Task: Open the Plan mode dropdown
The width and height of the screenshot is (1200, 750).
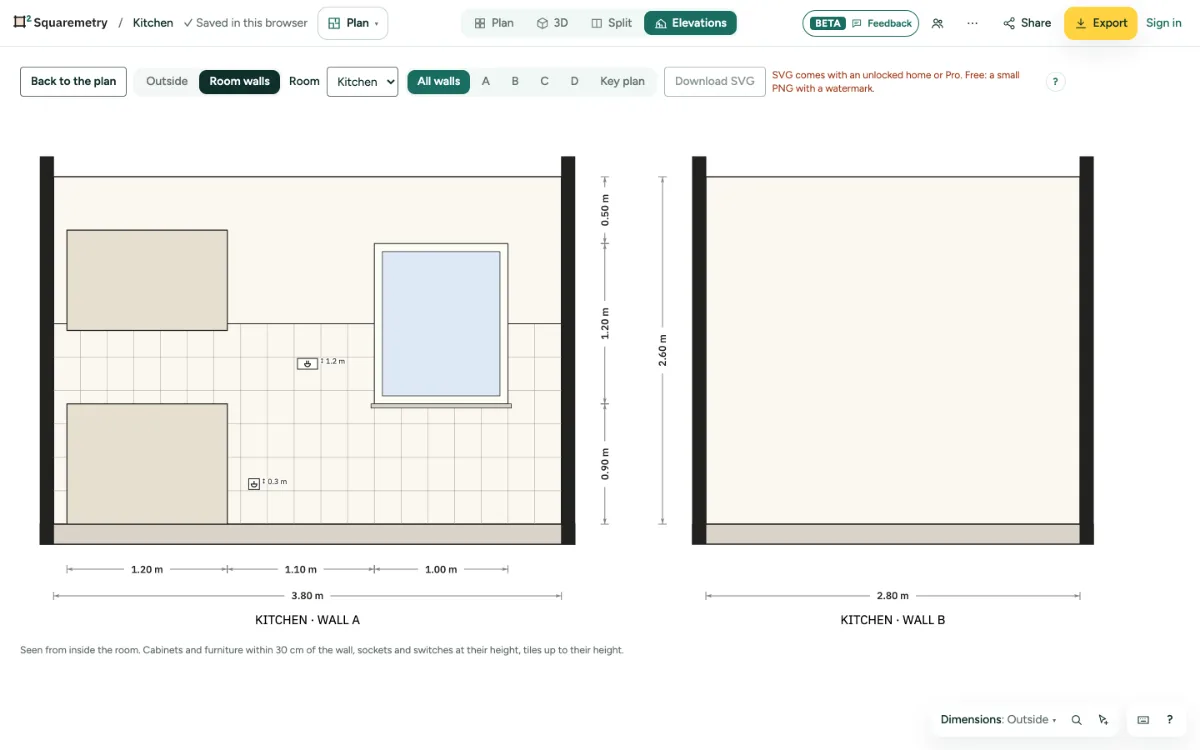Action: [x=353, y=23]
